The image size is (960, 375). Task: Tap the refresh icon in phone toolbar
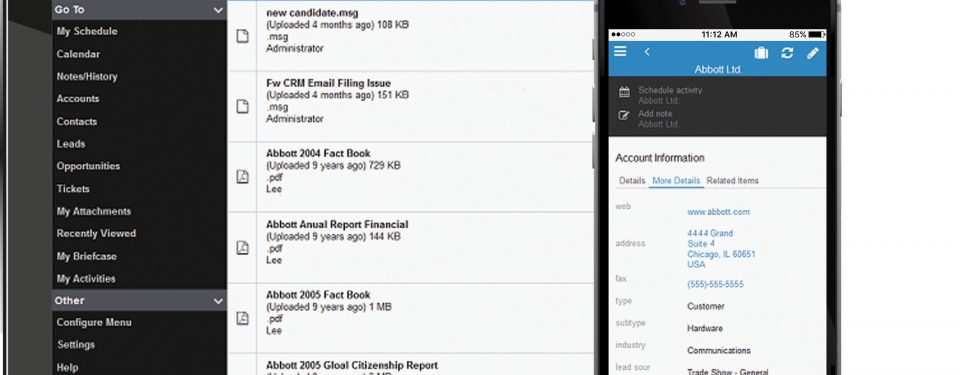787,53
